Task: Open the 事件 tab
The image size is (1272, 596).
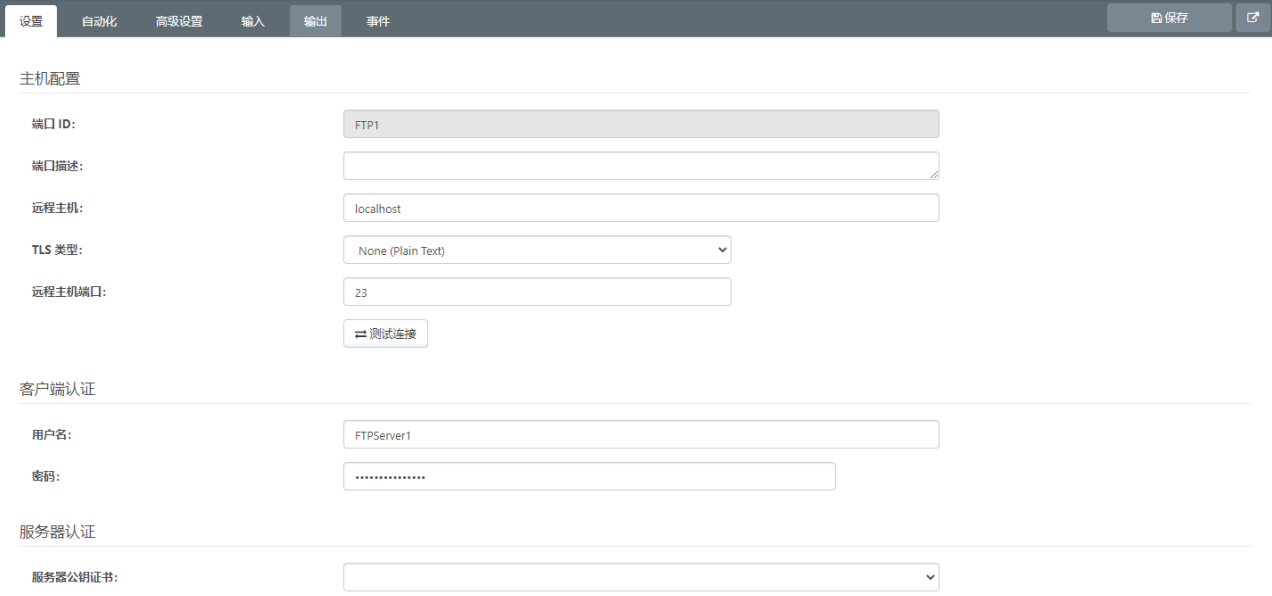Action: (378, 21)
